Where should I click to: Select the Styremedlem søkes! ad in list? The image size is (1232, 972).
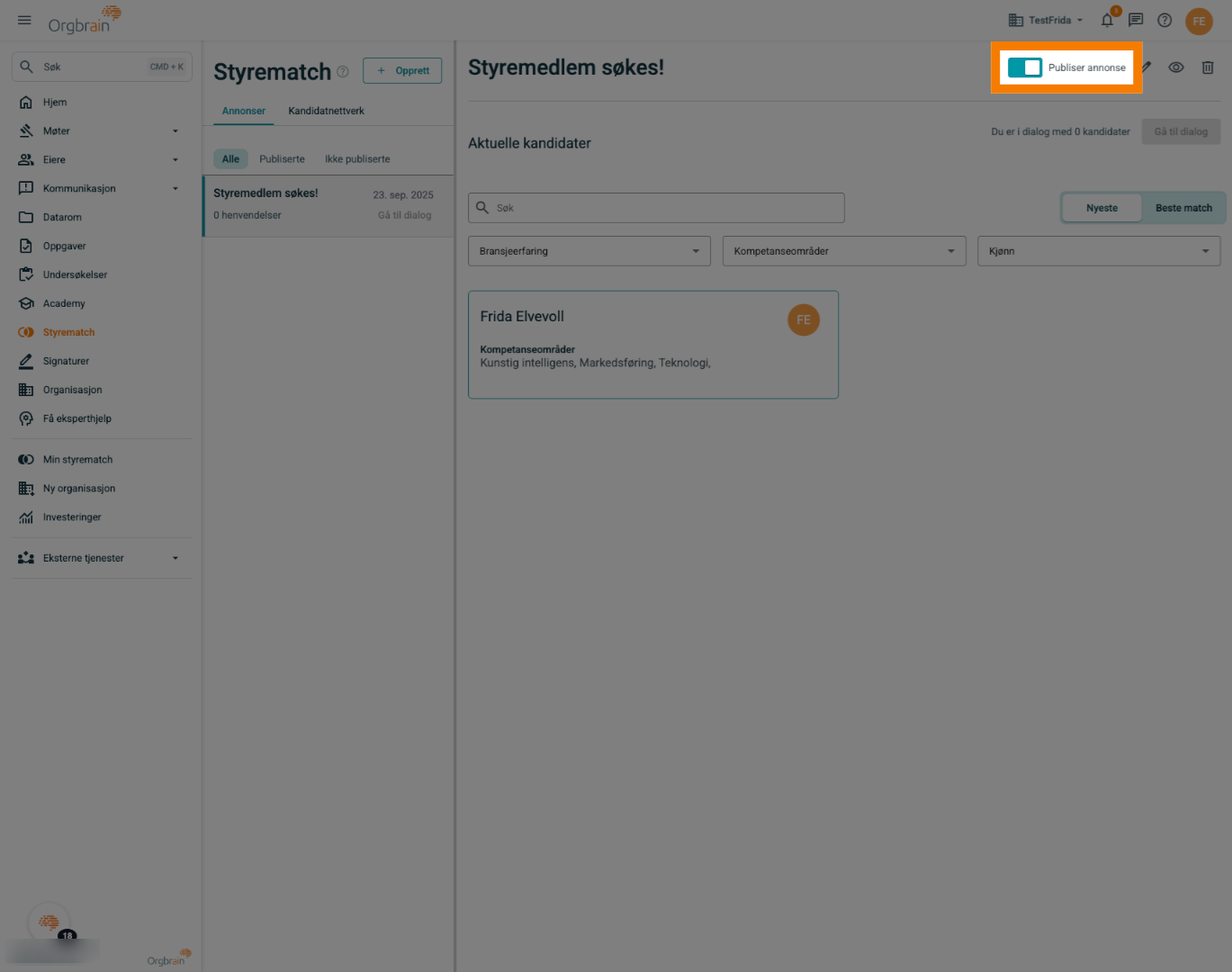[x=328, y=205]
